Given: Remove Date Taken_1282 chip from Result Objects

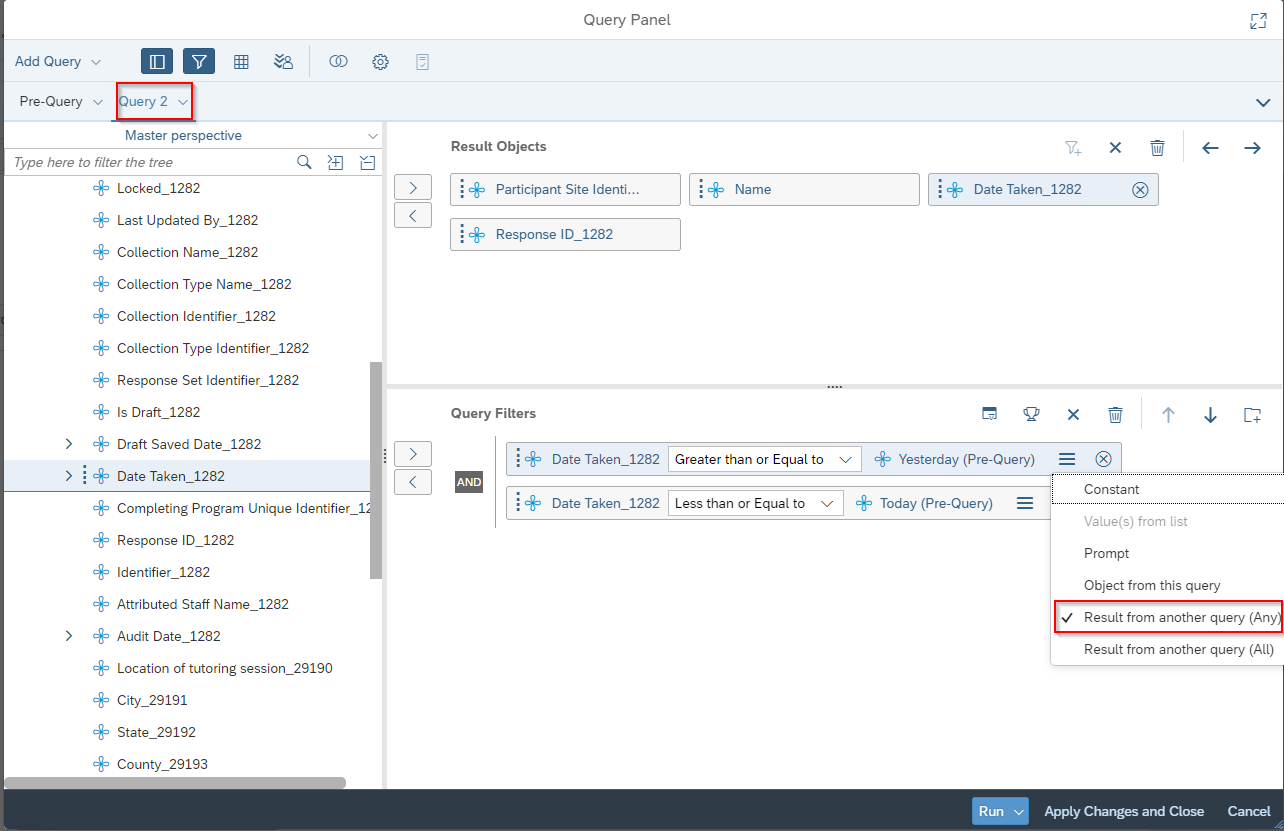Looking at the screenshot, I should point(1140,189).
